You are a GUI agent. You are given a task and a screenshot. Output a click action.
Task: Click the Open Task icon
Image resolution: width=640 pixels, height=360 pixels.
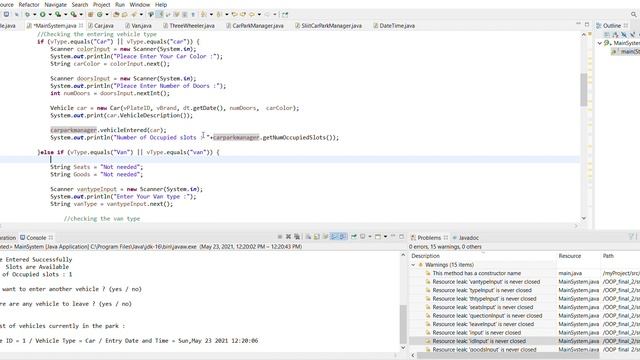click(124, 14)
